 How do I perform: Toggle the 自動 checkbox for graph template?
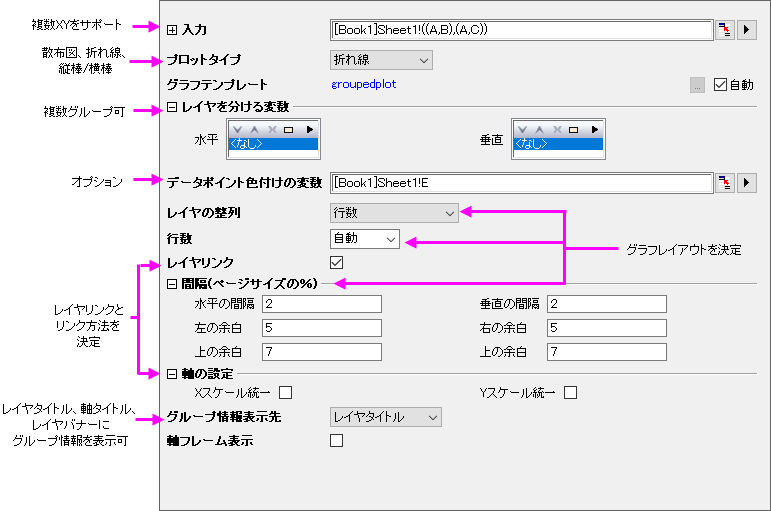click(x=720, y=85)
